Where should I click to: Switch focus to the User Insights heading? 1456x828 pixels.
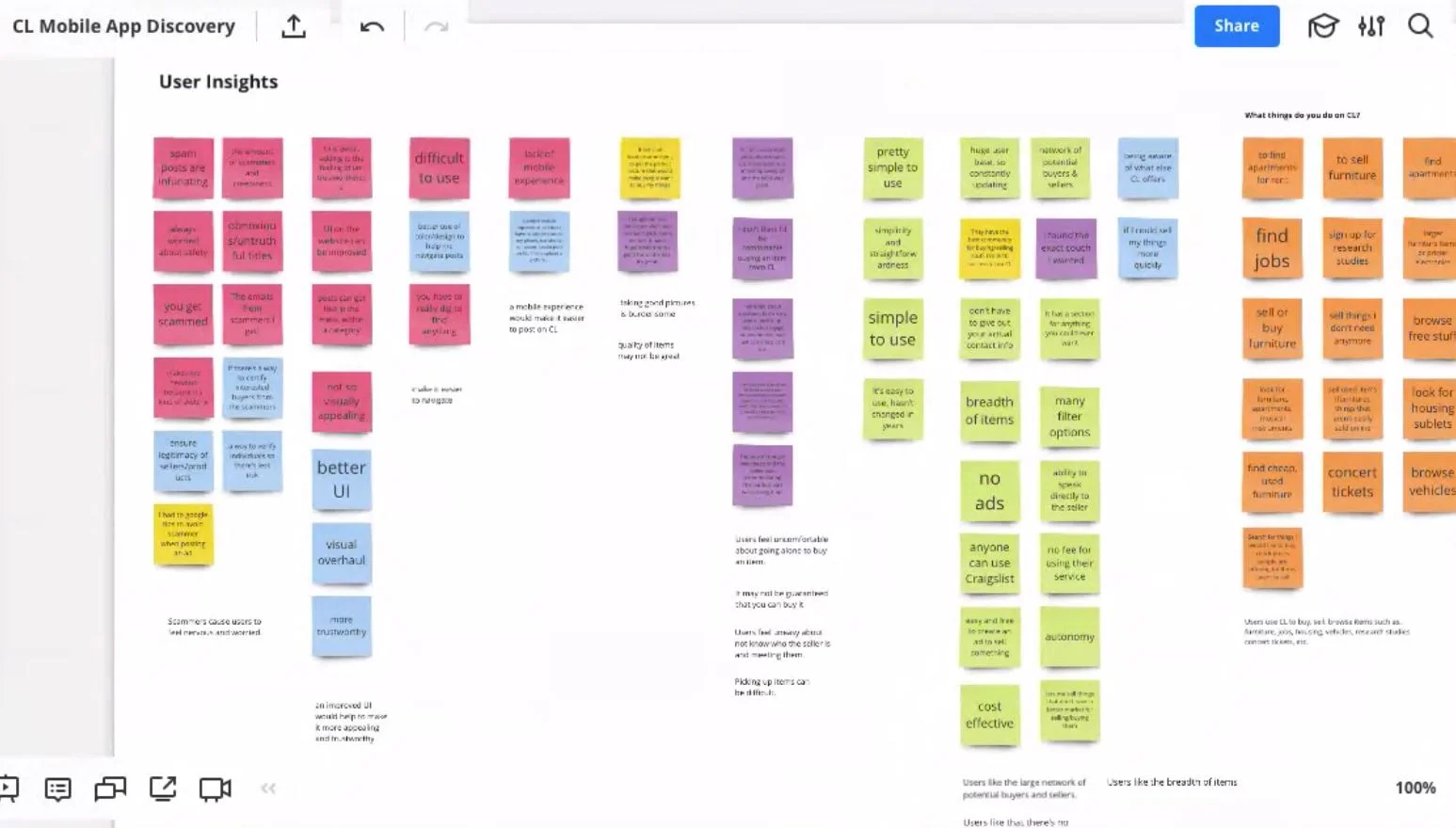[217, 82]
